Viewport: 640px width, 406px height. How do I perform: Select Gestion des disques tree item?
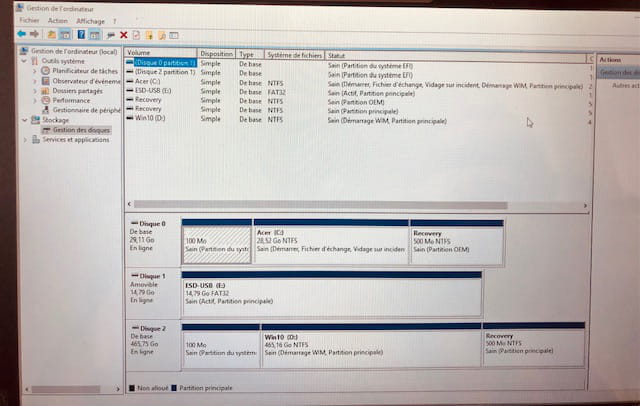81,130
